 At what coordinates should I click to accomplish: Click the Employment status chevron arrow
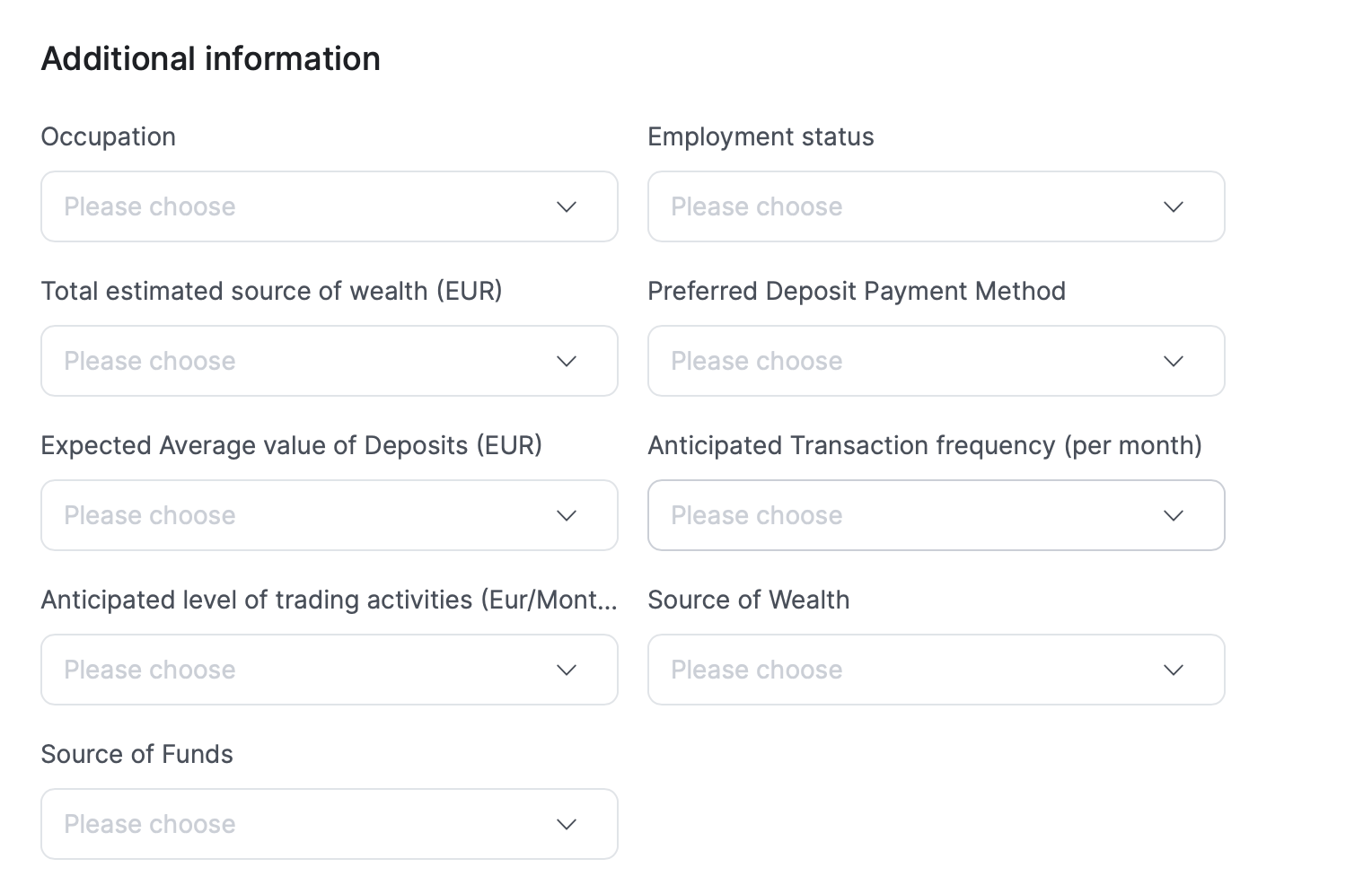[1174, 206]
